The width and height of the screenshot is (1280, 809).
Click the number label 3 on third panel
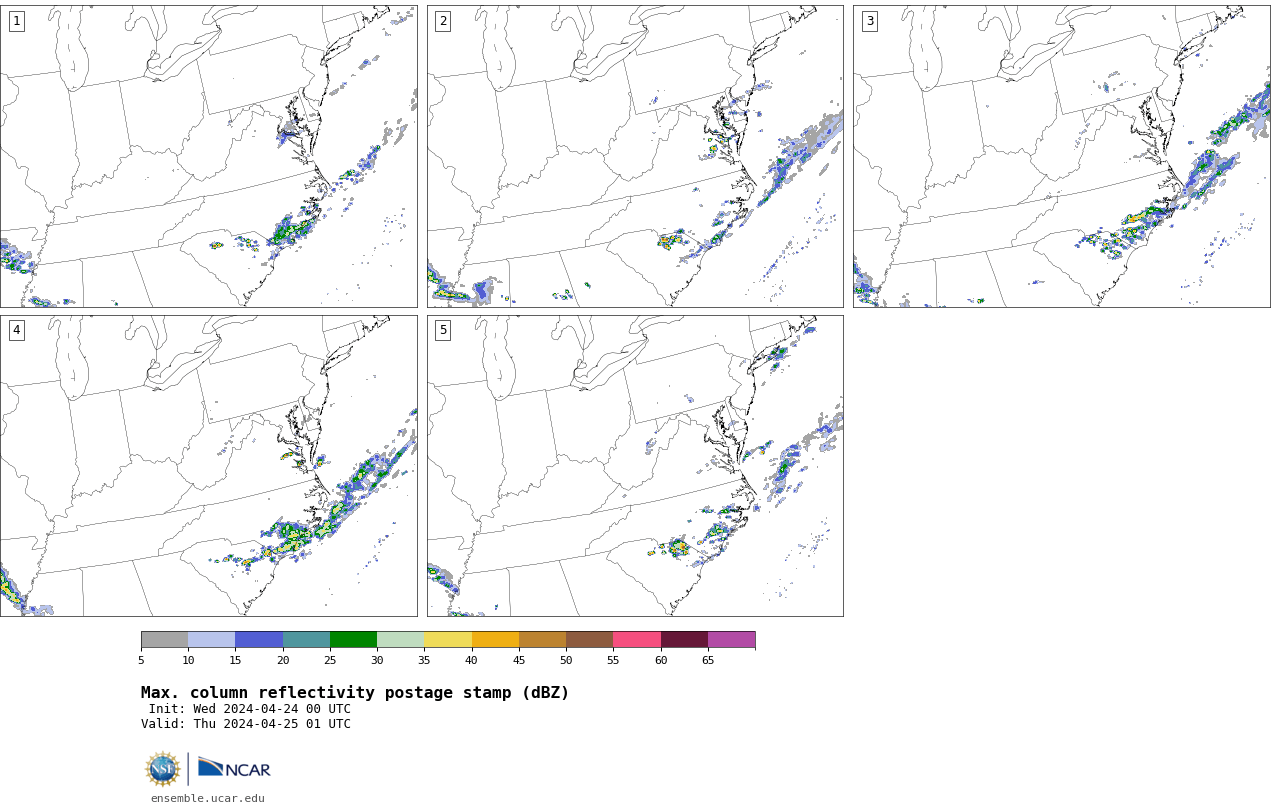(x=869, y=21)
